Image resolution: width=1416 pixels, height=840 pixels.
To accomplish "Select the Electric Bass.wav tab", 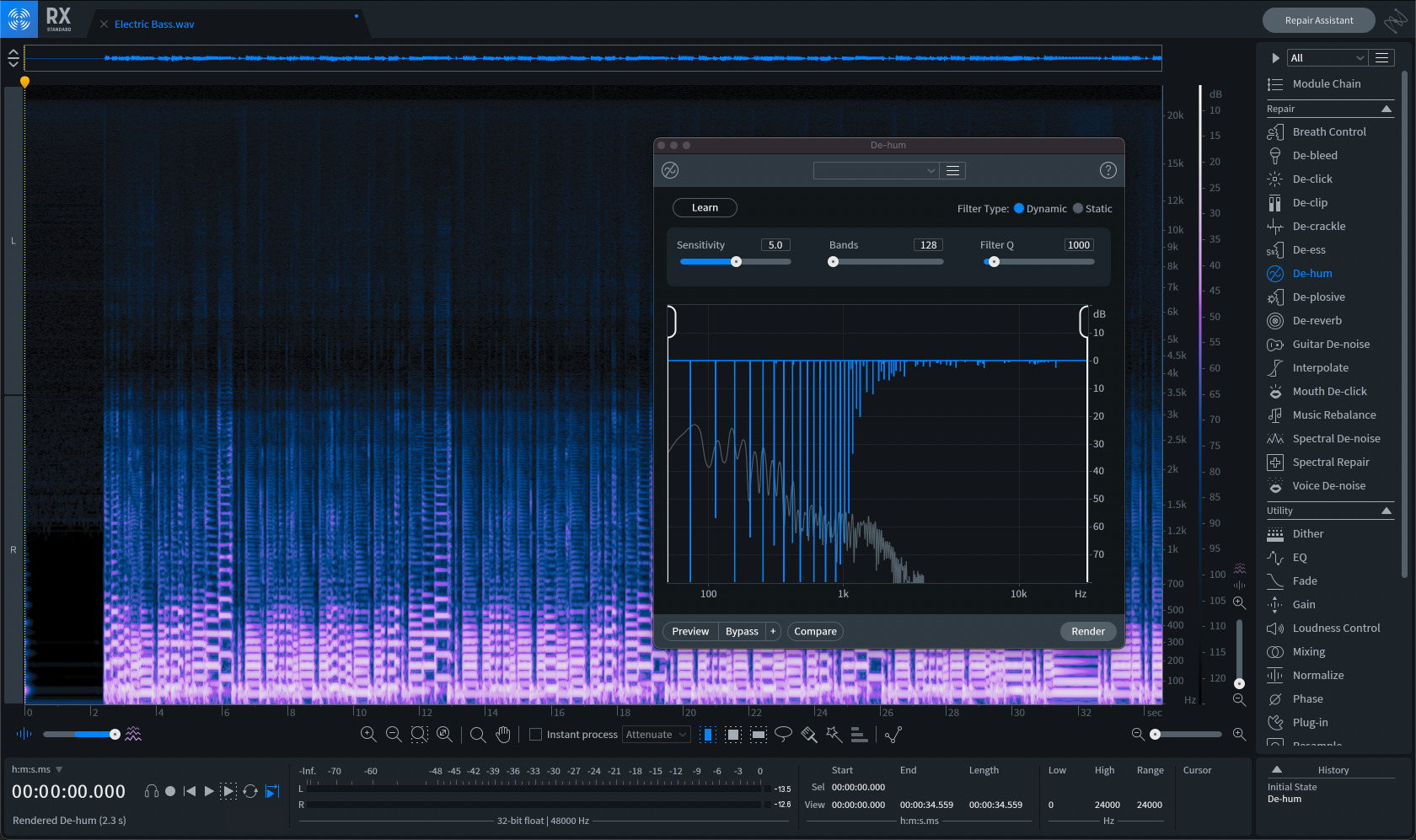I will pos(154,24).
